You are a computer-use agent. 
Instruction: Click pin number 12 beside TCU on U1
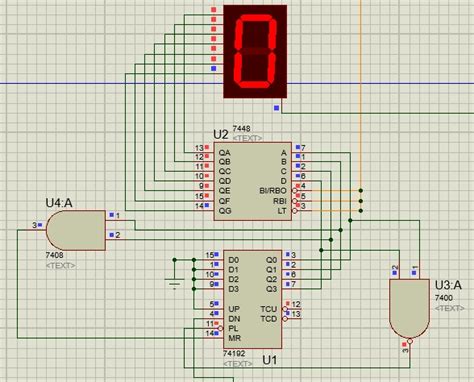(x=296, y=304)
